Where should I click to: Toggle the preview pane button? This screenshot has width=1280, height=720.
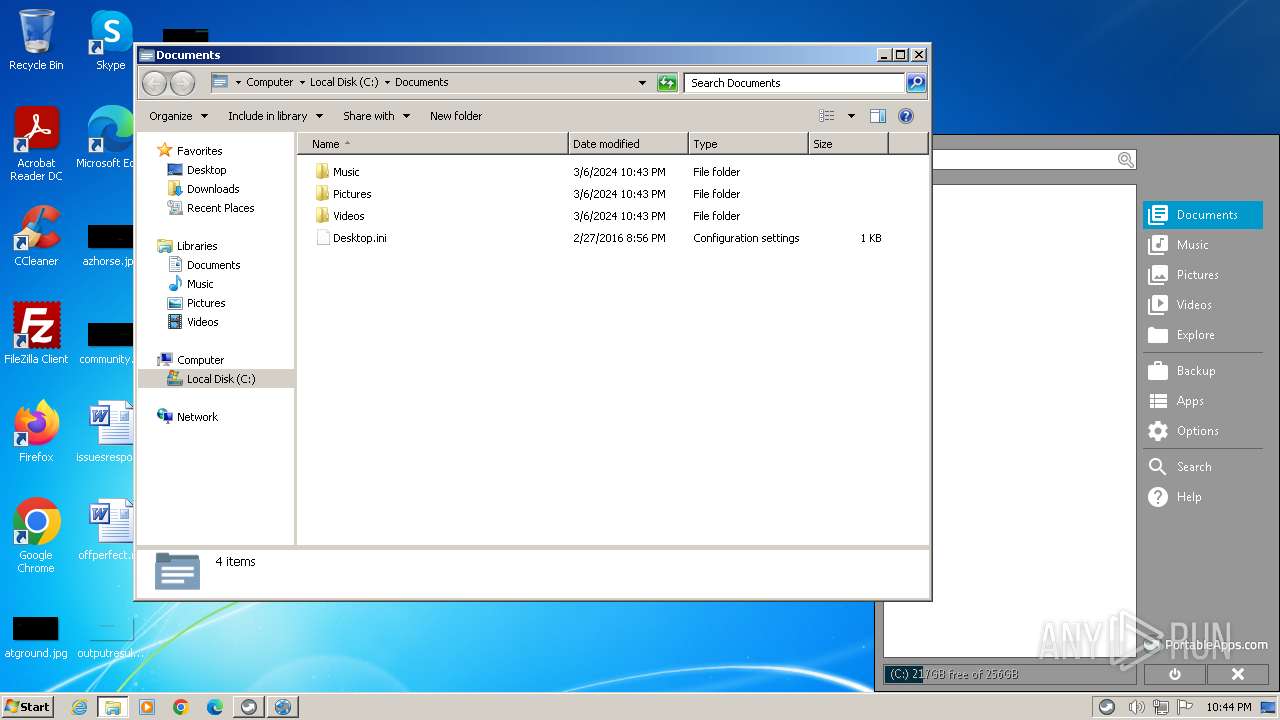point(878,116)
